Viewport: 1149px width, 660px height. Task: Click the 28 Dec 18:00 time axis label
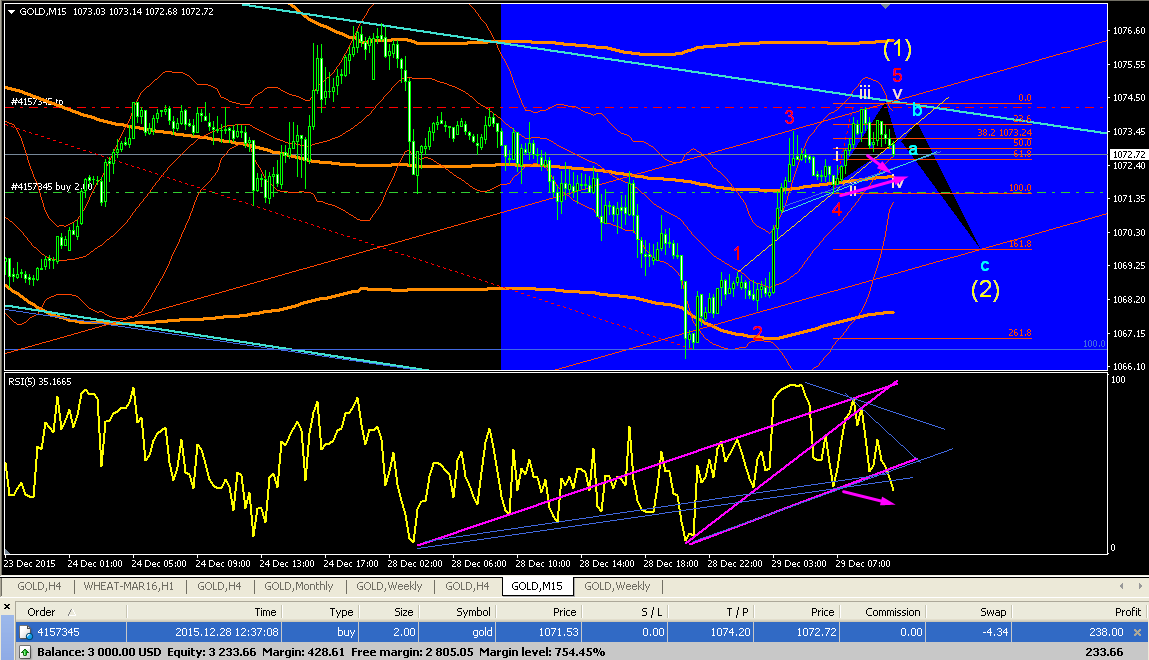670,563
